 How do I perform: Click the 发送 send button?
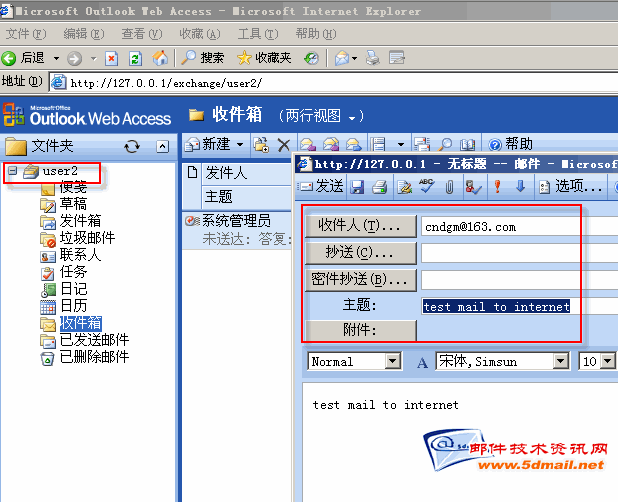(x=321, y=186)
